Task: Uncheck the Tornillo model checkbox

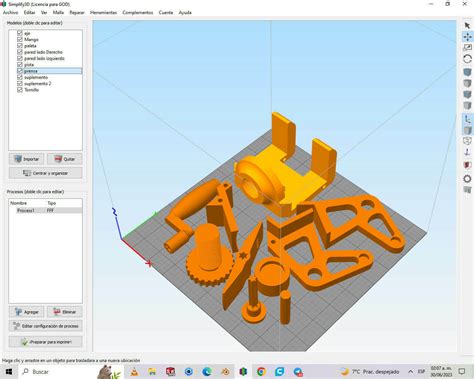Action: click(20, 90)
